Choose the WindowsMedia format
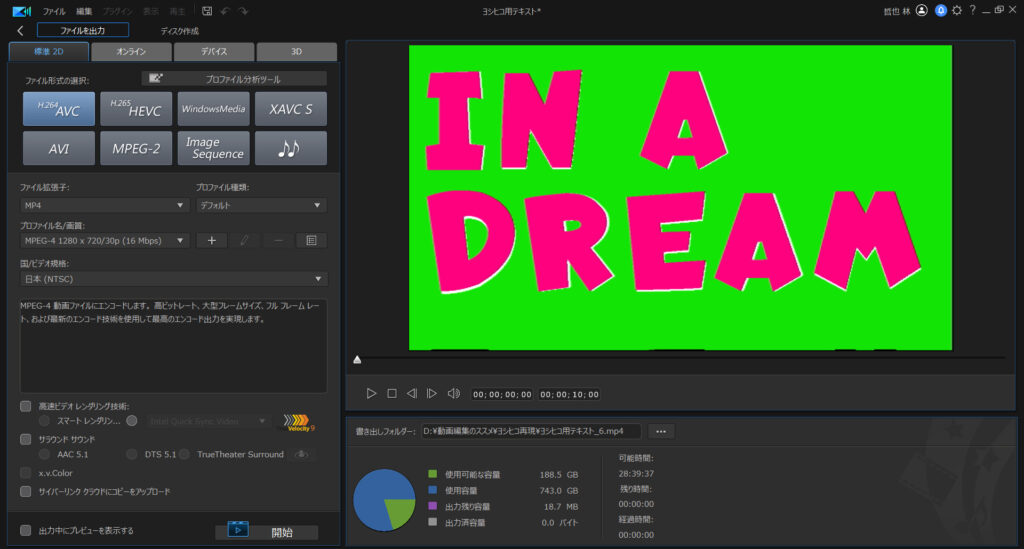 [214, 108]
